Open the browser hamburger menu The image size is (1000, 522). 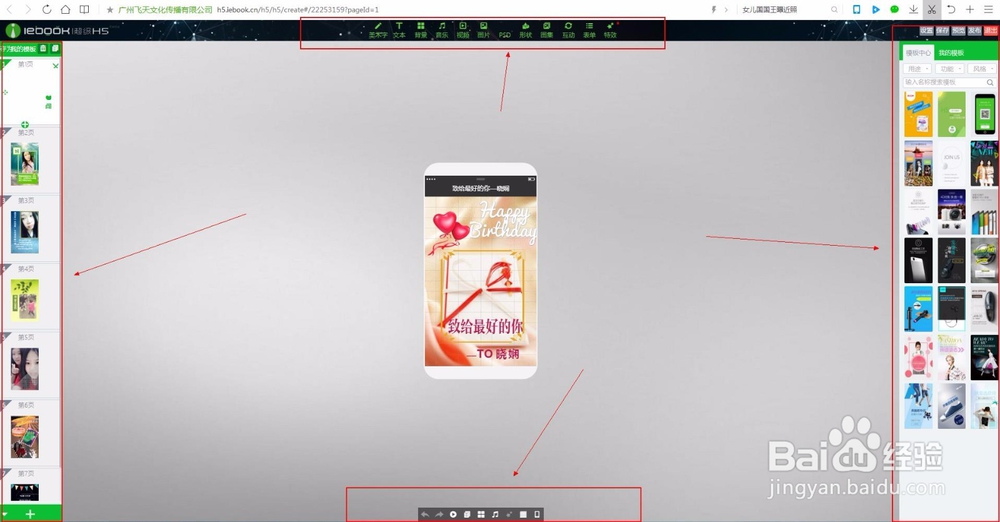(988, 10)
